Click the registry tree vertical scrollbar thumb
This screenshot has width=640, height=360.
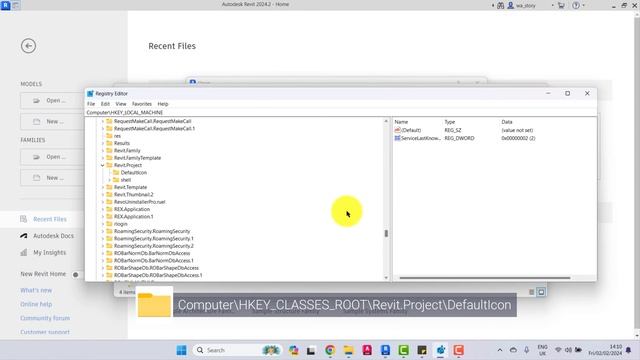[386, 233]
